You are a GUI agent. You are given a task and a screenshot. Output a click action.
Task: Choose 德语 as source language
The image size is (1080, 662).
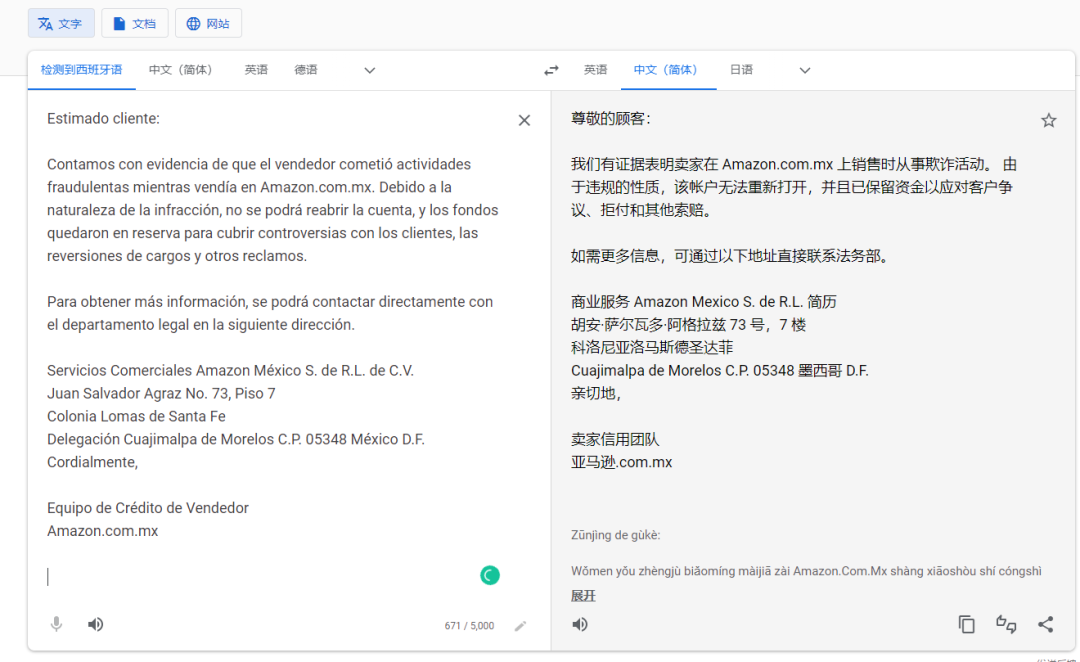tap(306, 70)
